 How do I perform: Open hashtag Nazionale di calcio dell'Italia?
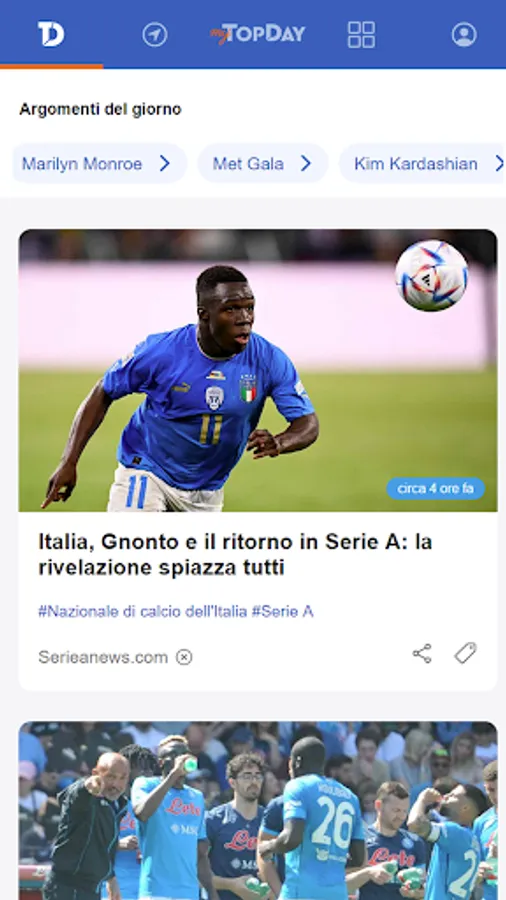point(143,612)
